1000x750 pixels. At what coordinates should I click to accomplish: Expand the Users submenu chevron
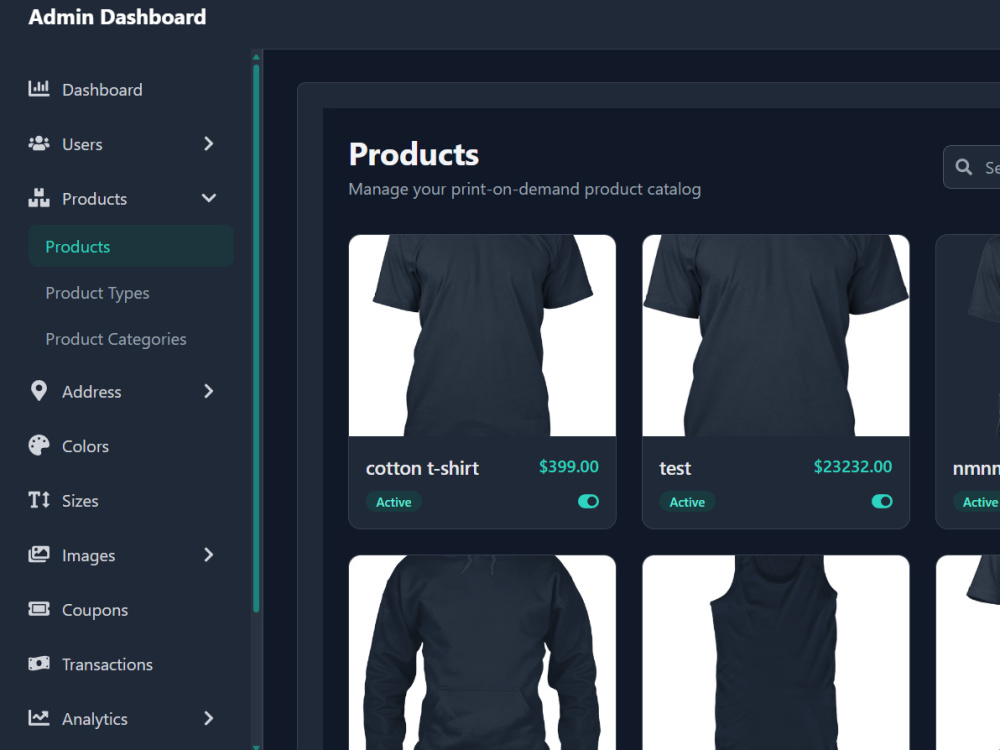click(x=209, y=143)
